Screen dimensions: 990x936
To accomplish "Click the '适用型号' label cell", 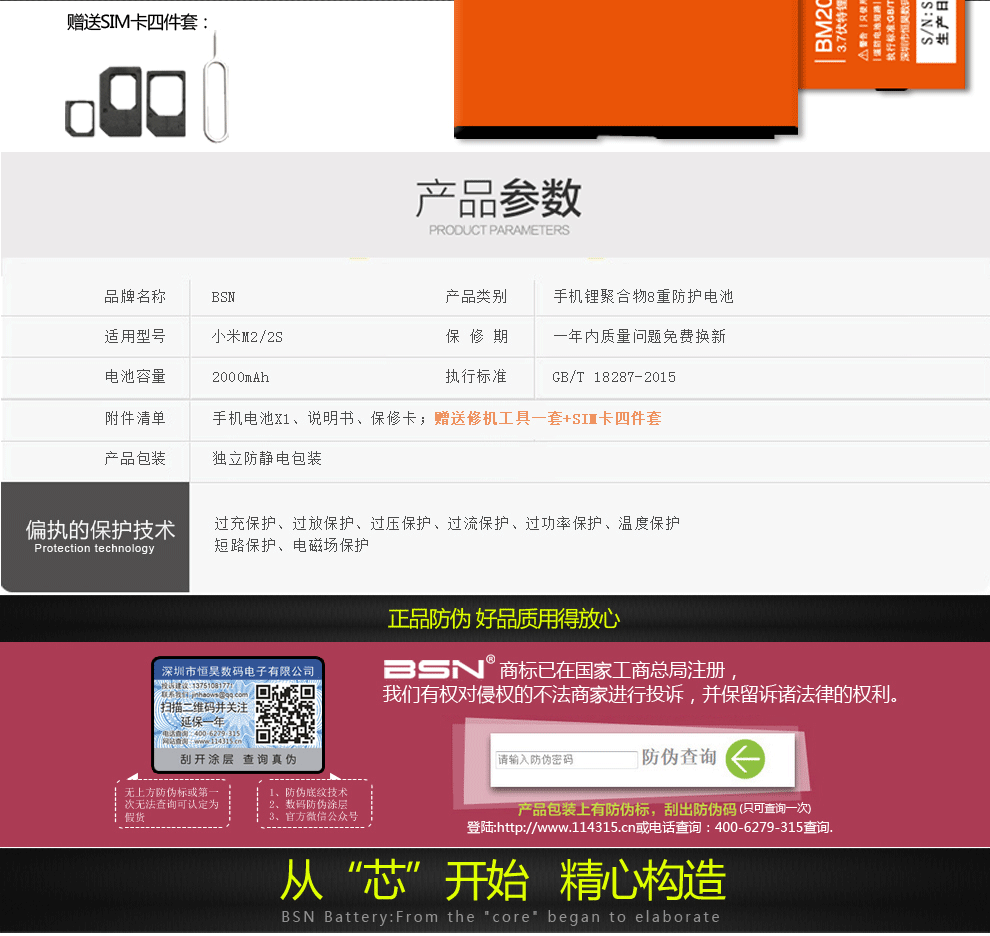I will pos(134,337).
